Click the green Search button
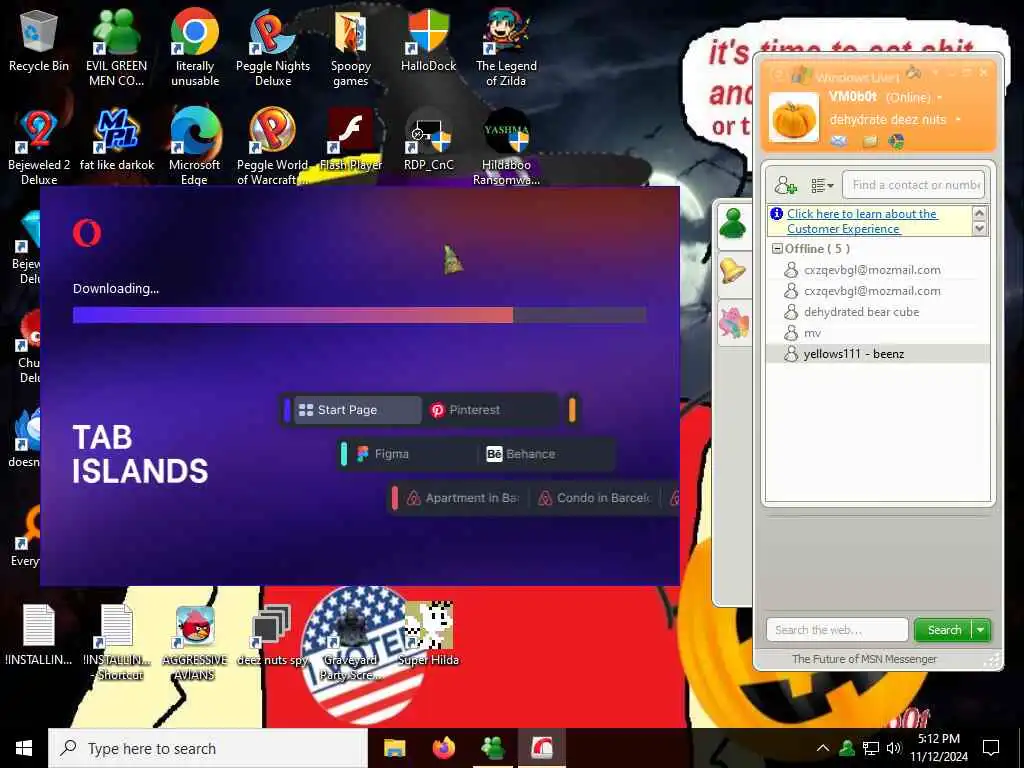This screenshot has height=768, width=1024. pos(944,630)
